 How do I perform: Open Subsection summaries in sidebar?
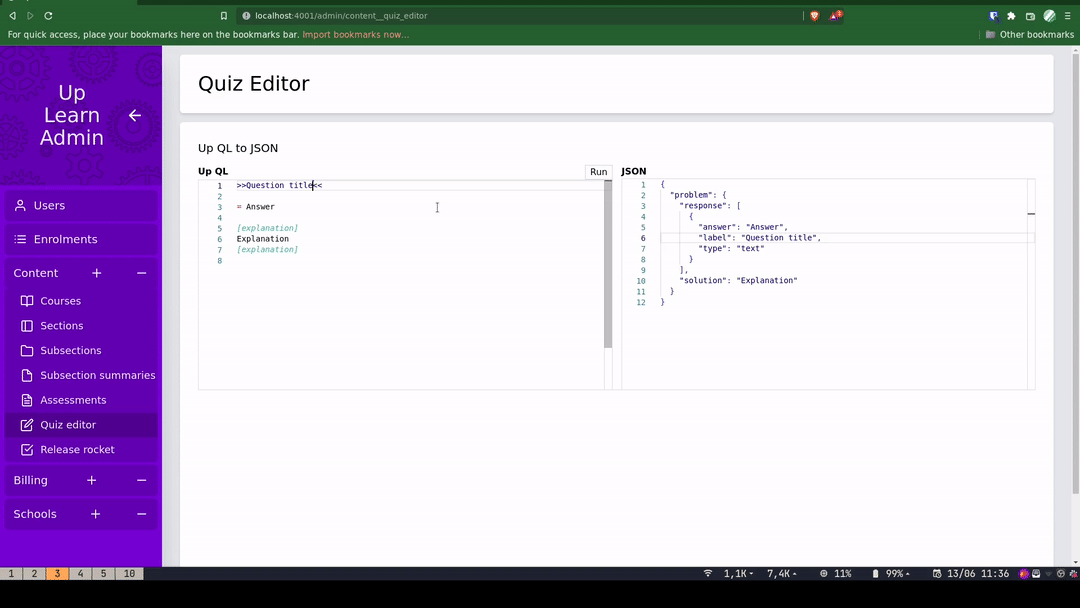(x=97, y=376)
